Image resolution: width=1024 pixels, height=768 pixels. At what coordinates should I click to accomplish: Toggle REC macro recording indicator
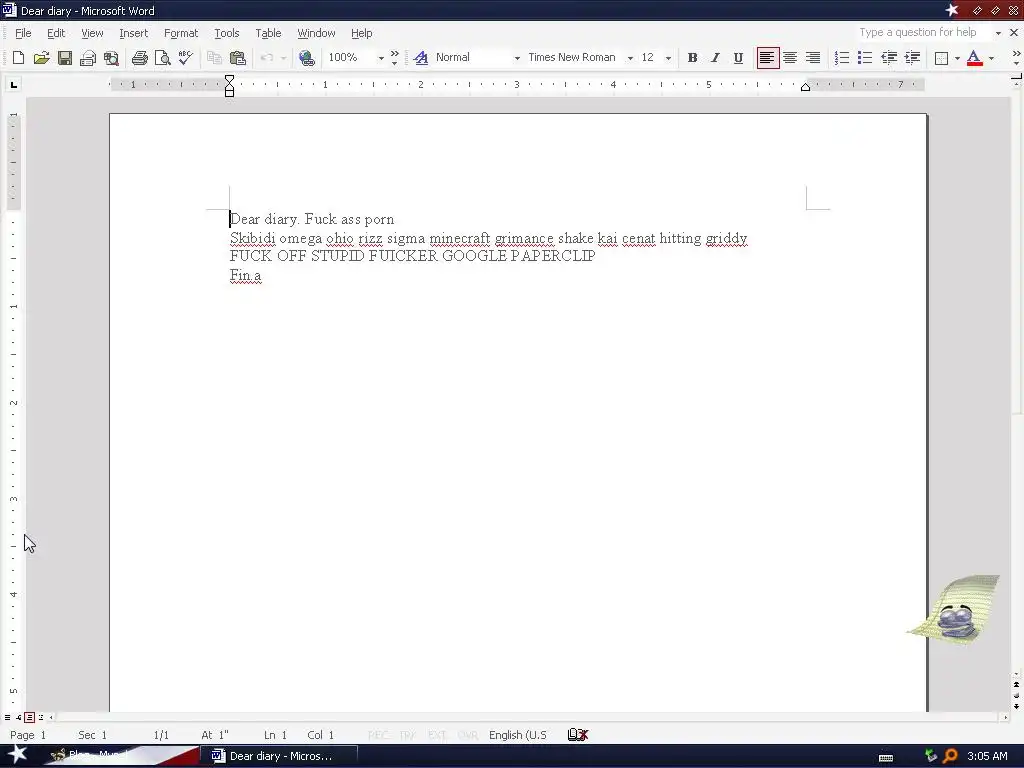pyautogui.click(x=378, y=735)
